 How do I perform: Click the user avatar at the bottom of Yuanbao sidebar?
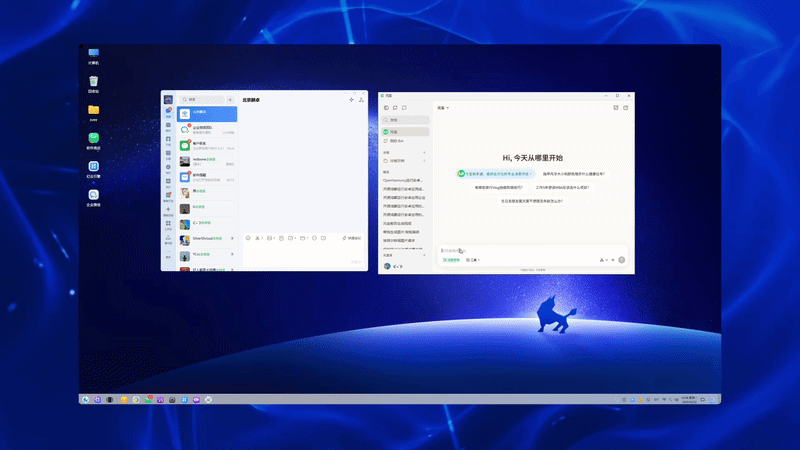(387, 266)
